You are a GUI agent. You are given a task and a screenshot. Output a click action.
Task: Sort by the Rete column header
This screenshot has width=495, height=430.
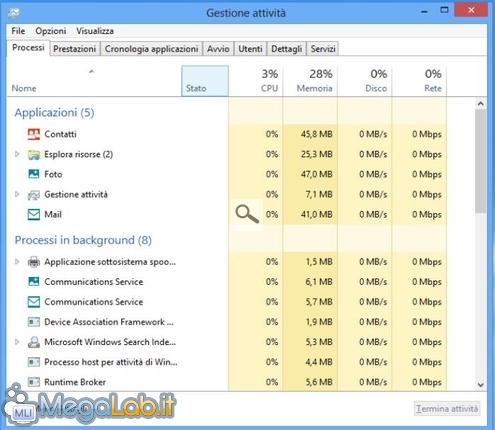(x=419, y=81)
